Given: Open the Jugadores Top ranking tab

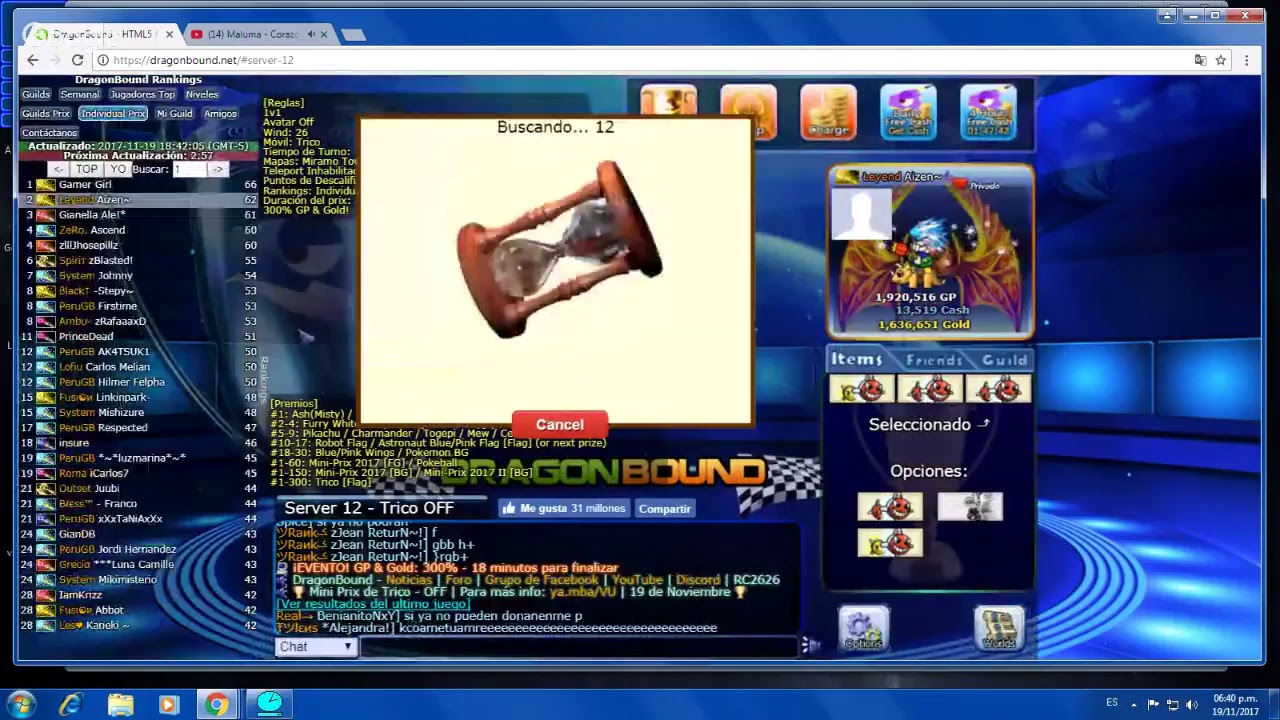Looking at the screenshot, I should (x=142, y=95).
